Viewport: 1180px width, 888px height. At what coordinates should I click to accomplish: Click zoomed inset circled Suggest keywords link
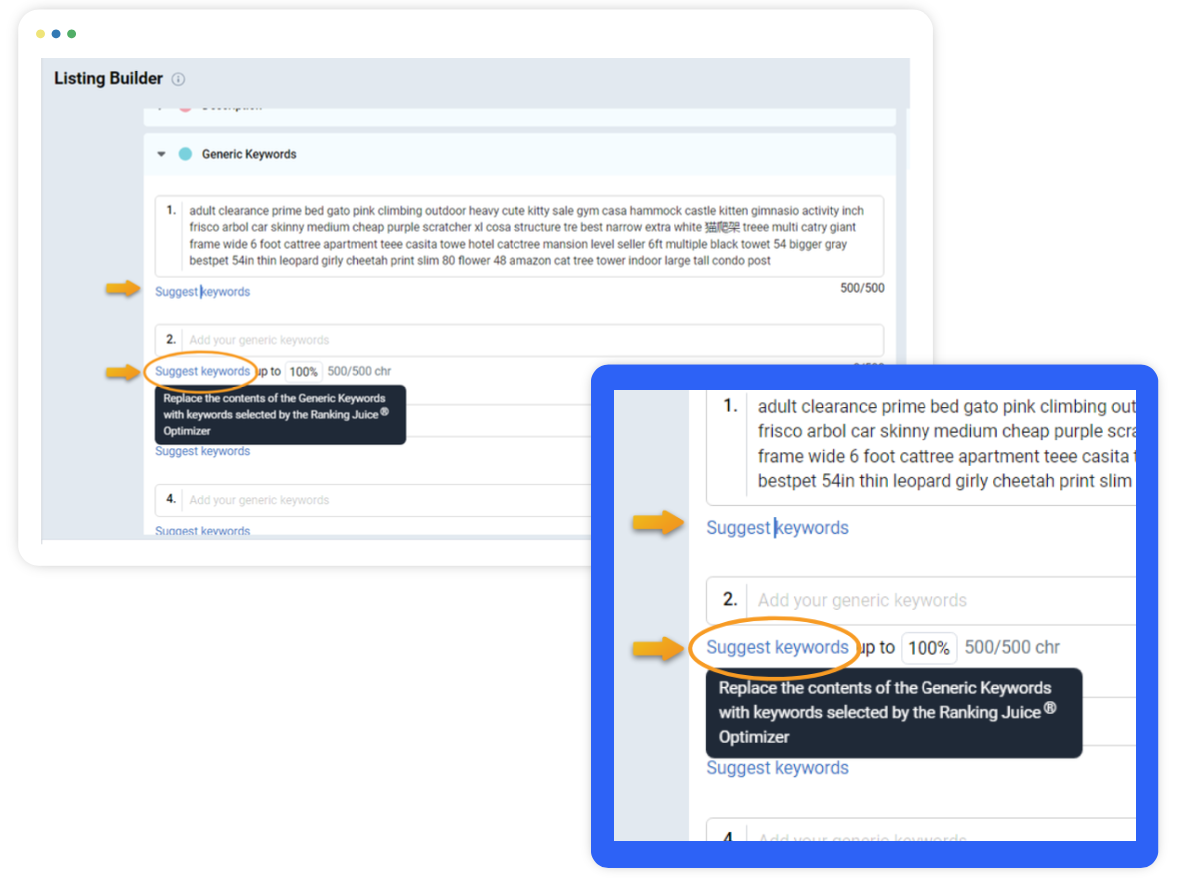(x=777, y=648)
